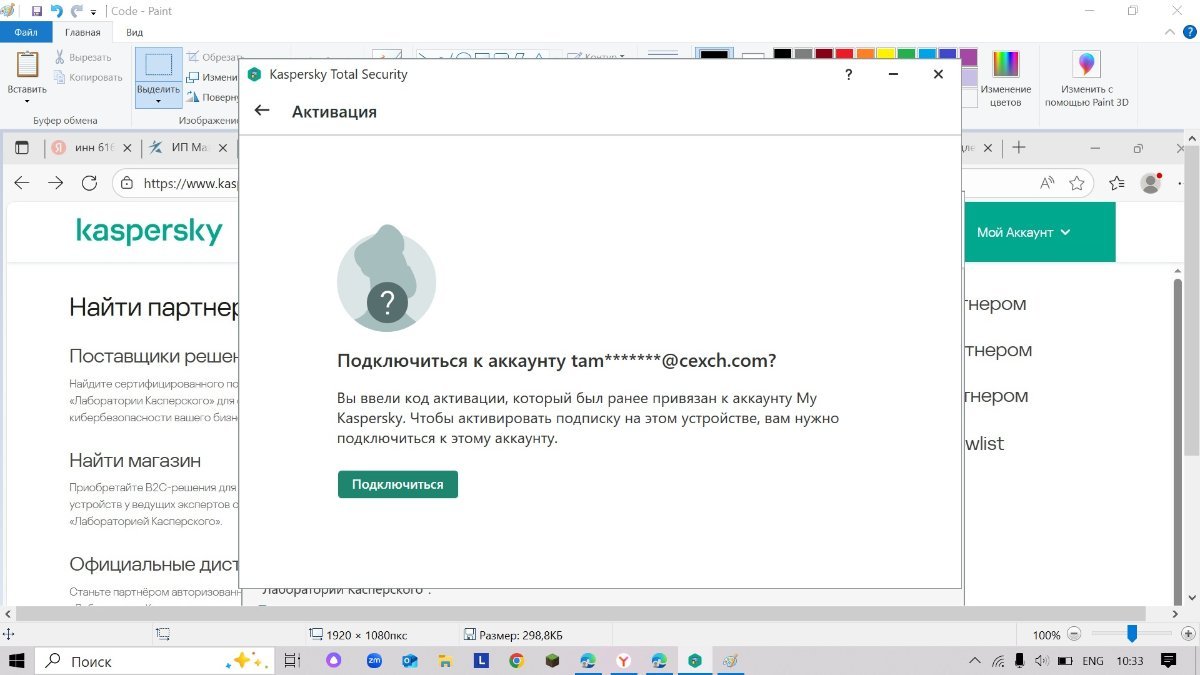Open Paint from the taskbar

(x=731, y=661)
